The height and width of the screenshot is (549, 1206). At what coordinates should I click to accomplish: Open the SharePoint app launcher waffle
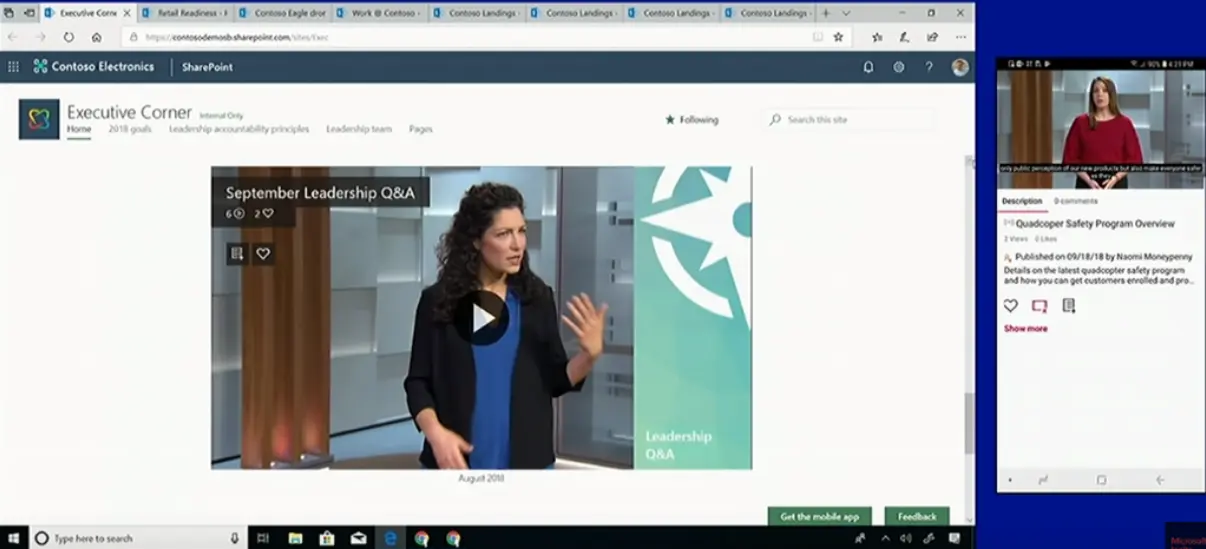[x=13, y=67]
